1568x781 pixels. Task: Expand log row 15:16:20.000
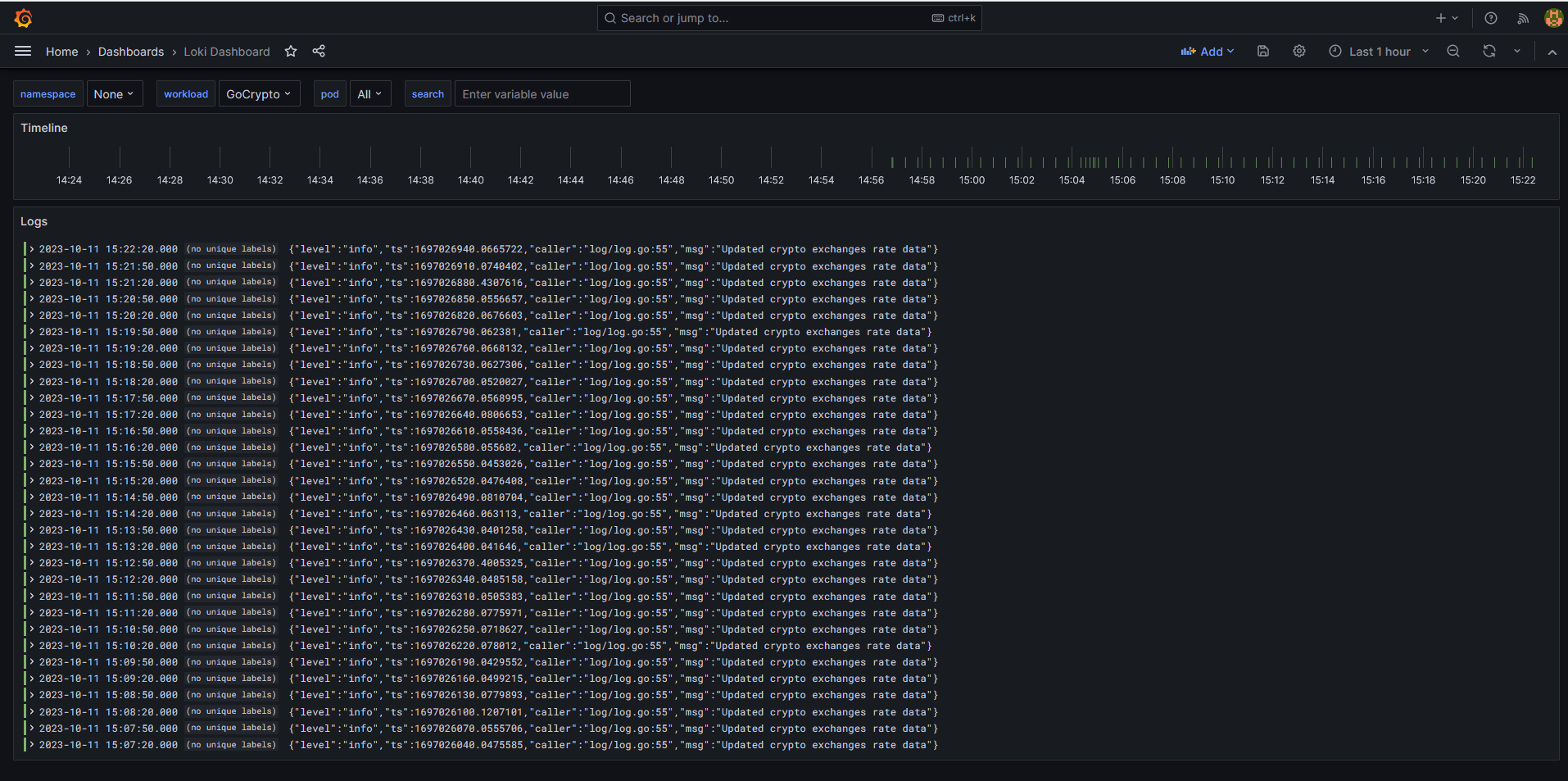tap(32, 447)
